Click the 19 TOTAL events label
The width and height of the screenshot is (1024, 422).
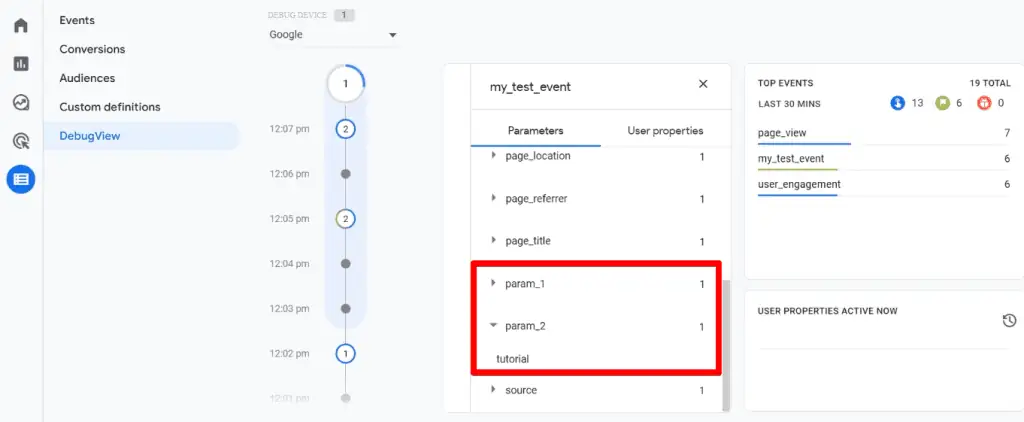coord(990,84)
